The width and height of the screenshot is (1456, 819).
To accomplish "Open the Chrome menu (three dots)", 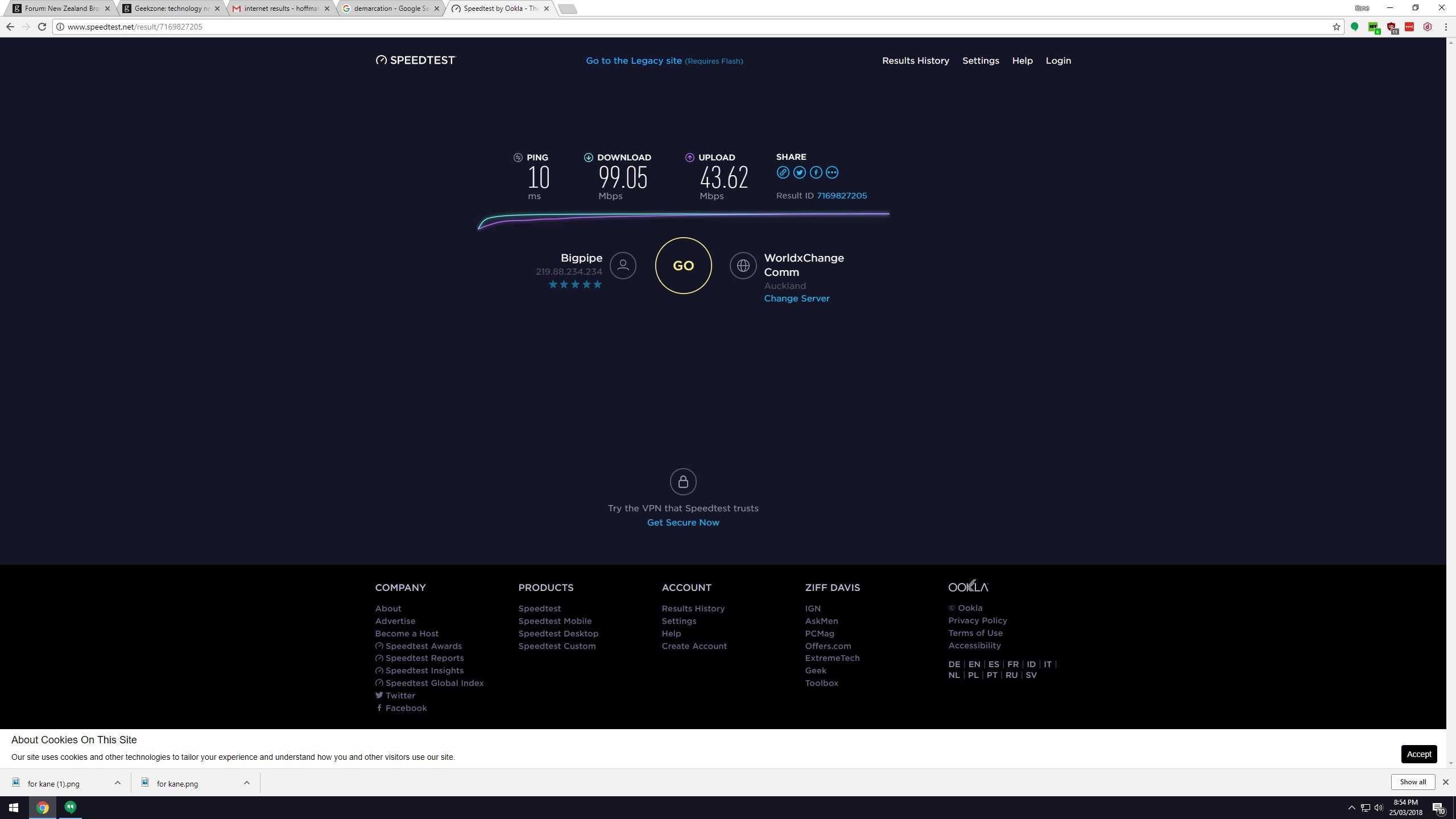I will (1445, 27).
